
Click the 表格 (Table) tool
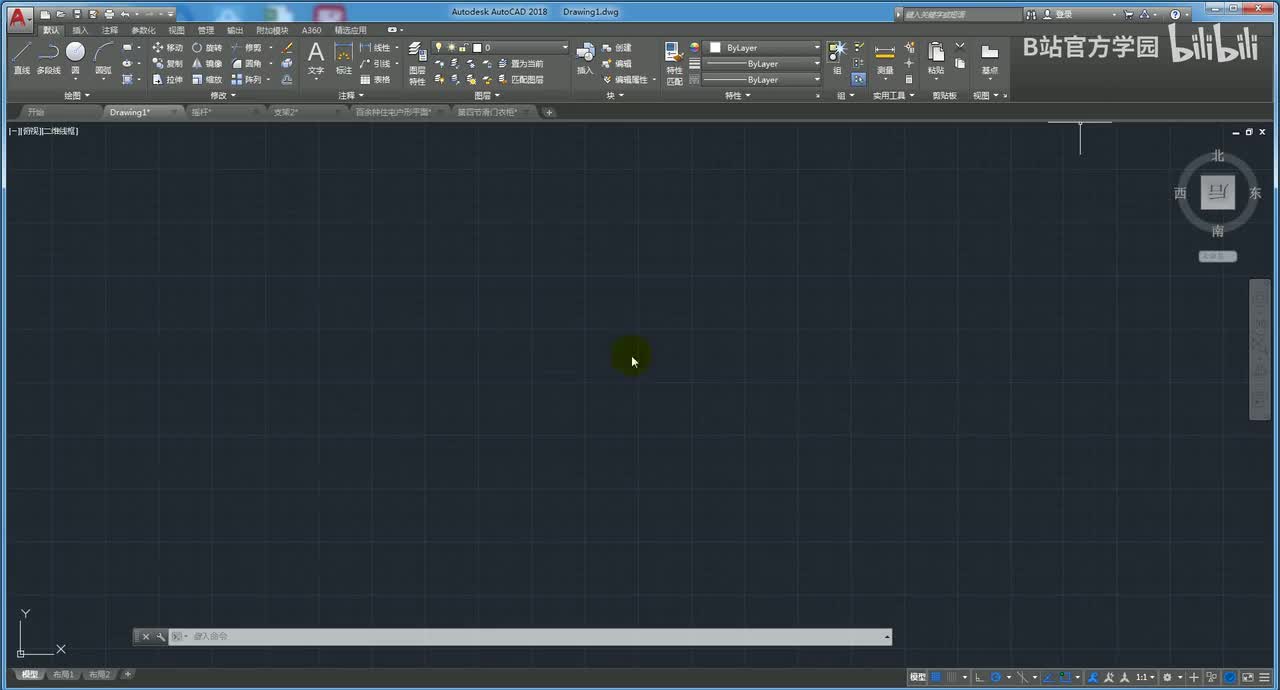pyautogui.click(x=375, y=79)
